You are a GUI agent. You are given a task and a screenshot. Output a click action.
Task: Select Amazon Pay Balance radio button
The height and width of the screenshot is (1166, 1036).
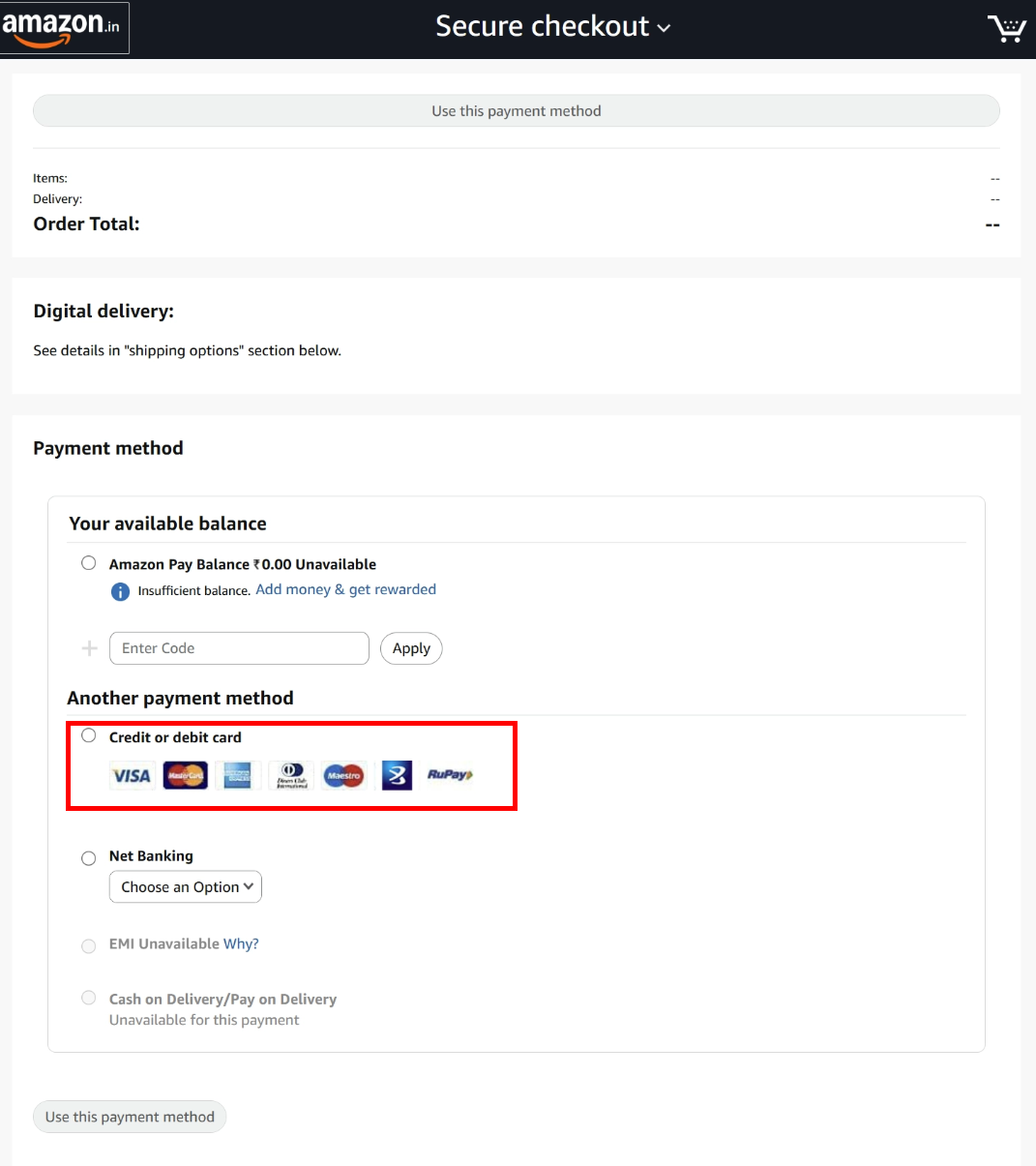[89, 563]
